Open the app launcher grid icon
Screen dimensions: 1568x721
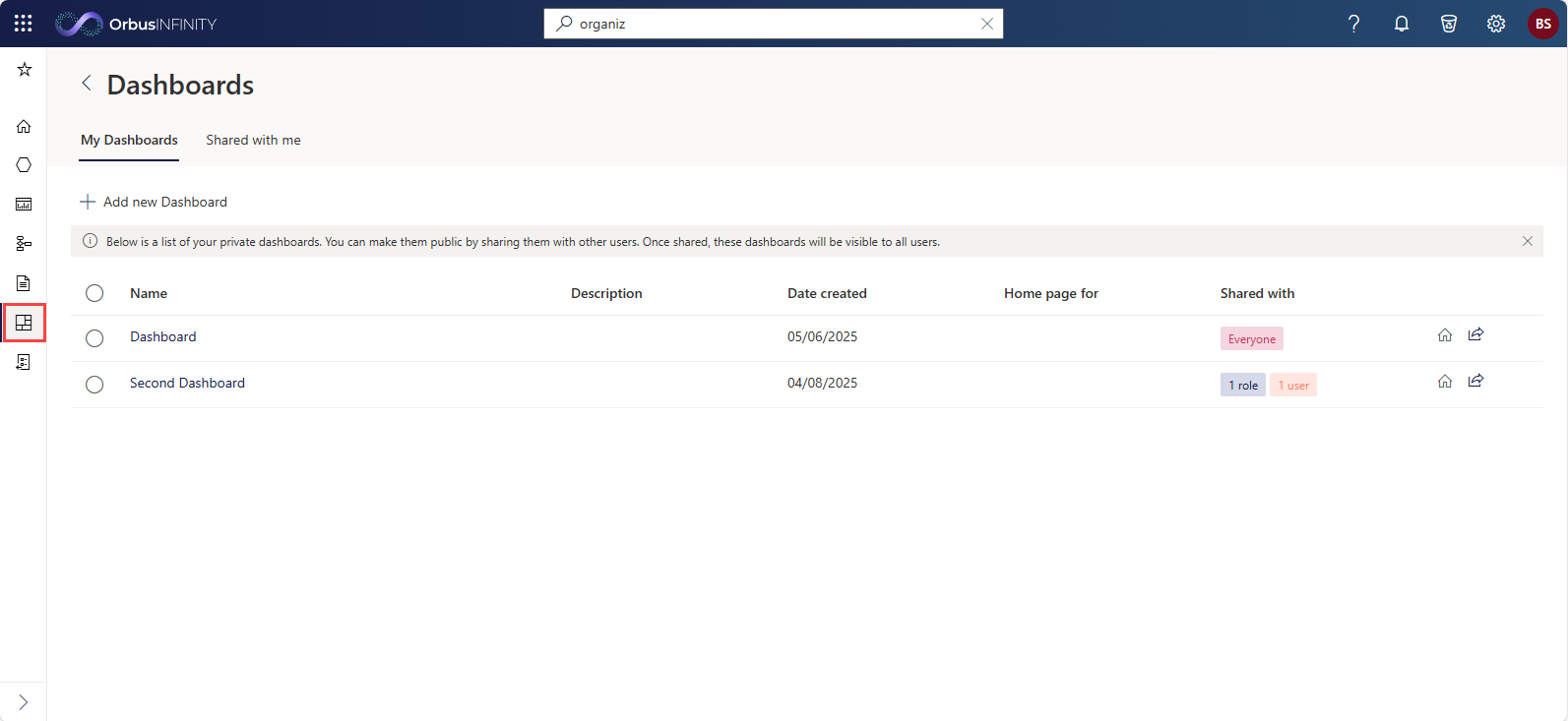point(24,24)
